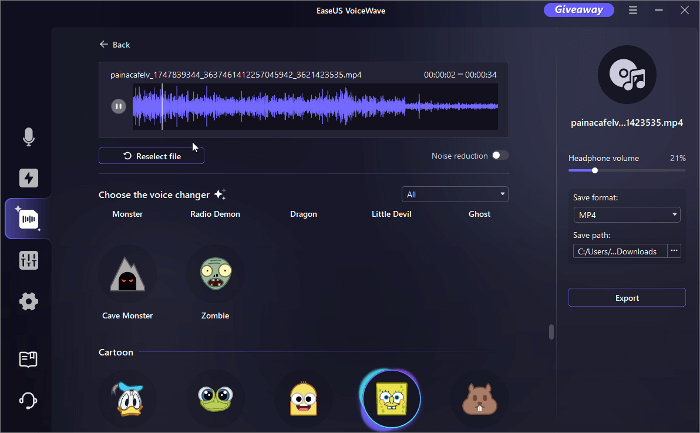700x433 pixels.
Task: Select the Little Devil voice label
Action: coord(392,214)
